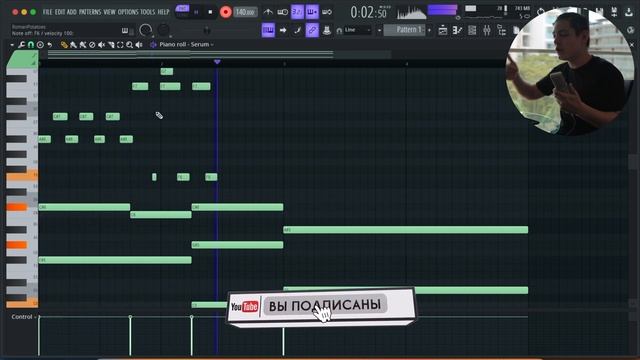Open the Piano roll - Serum title dropdown

pyautogui.click(x=187, y=44)
